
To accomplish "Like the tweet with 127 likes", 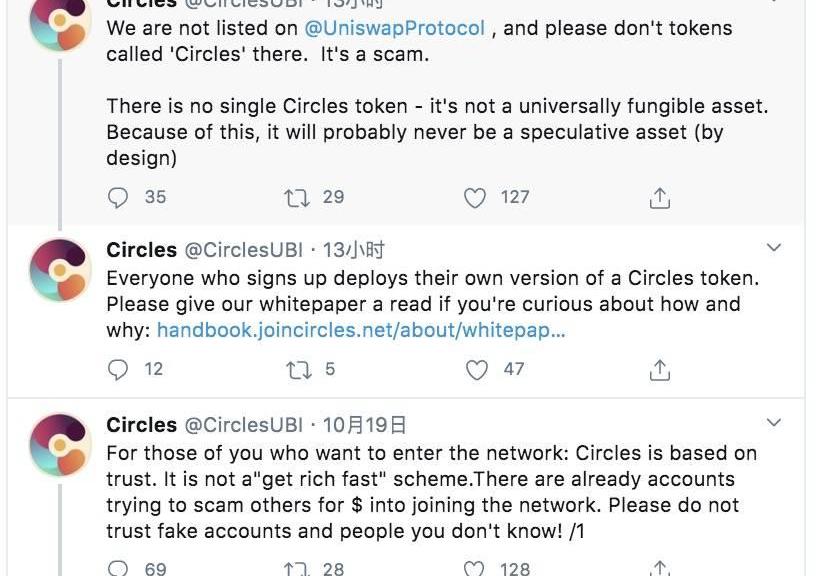I will click(x=476, y=198).
